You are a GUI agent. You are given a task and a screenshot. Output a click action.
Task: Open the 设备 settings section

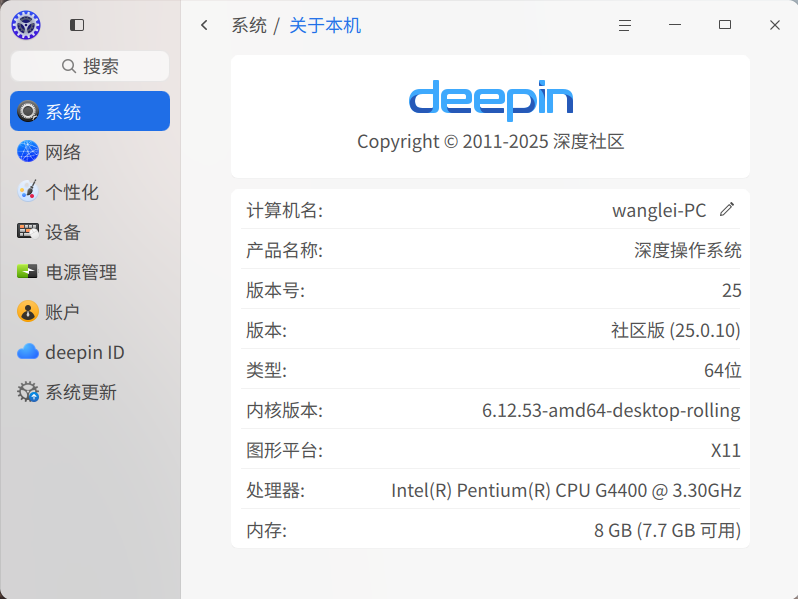[90, 232]
